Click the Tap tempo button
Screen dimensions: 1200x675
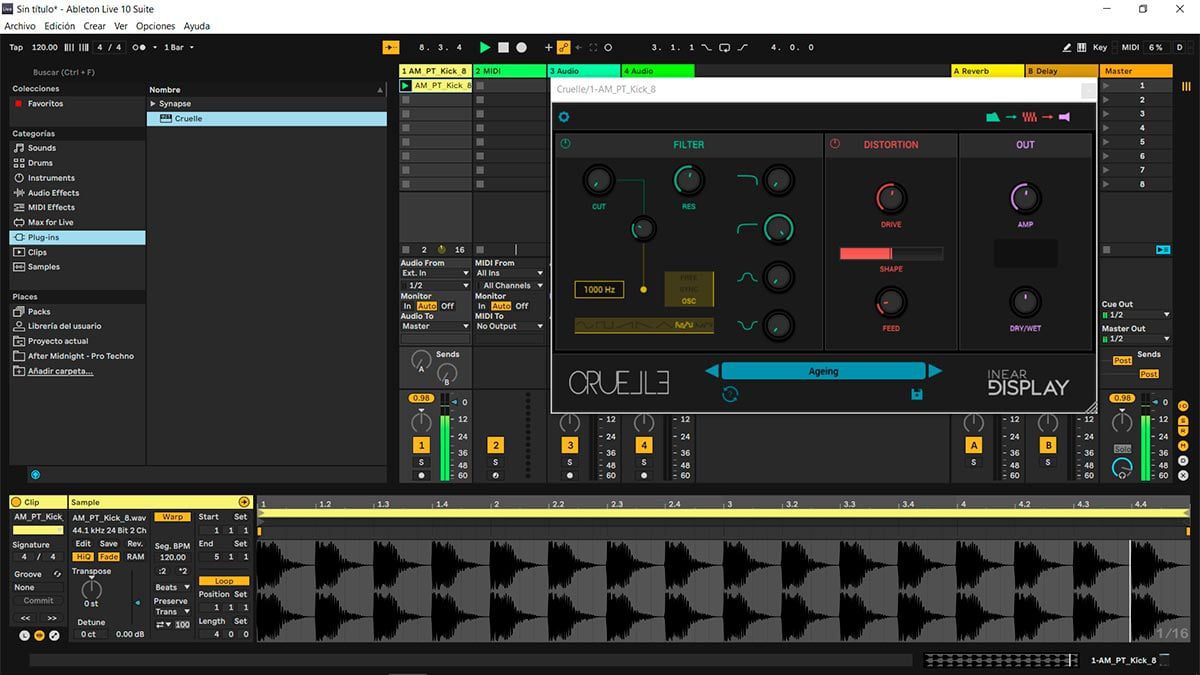16,47
